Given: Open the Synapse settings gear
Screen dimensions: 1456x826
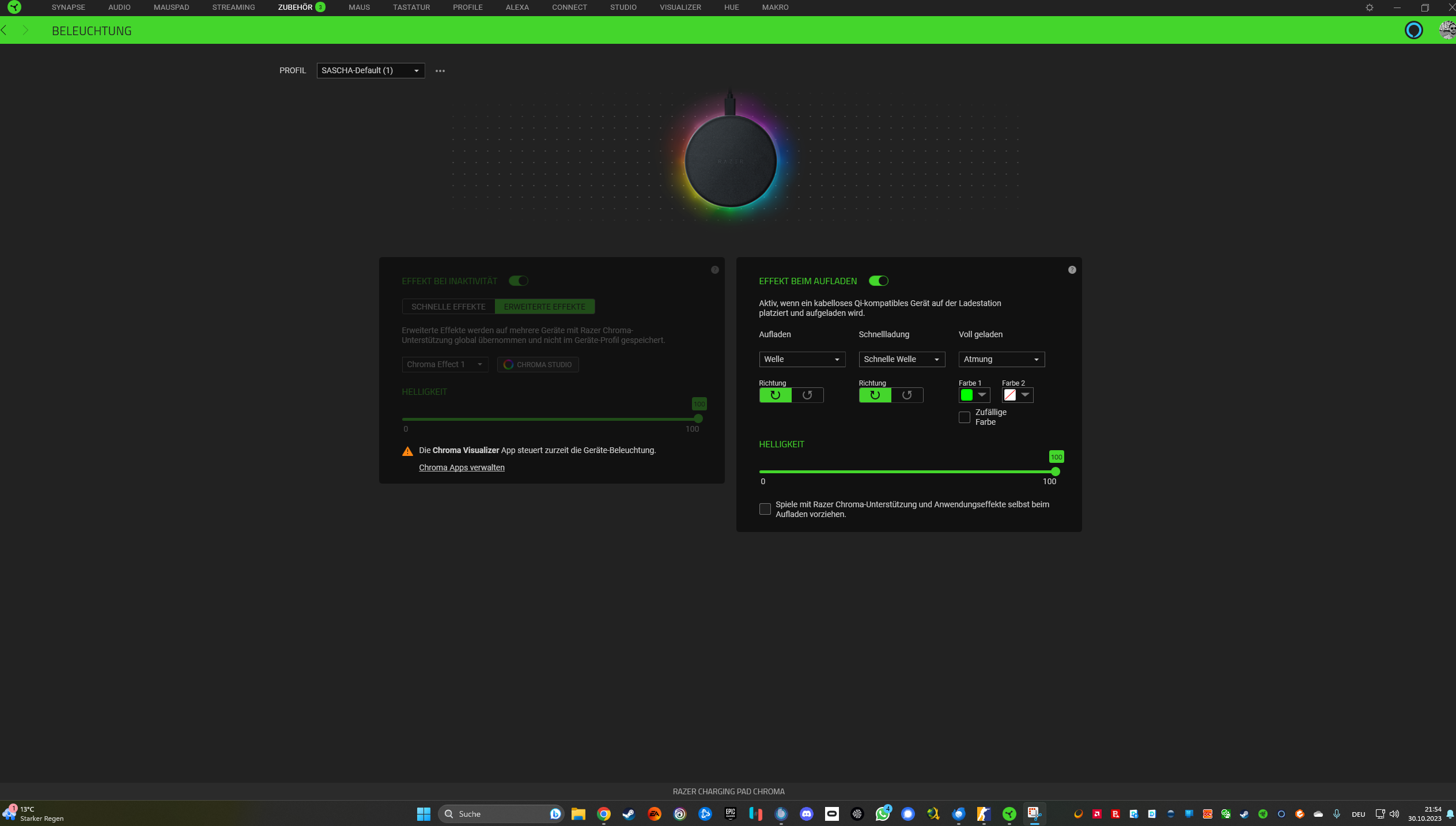Looking at the screenshot, I should [x=1369, y=7].
